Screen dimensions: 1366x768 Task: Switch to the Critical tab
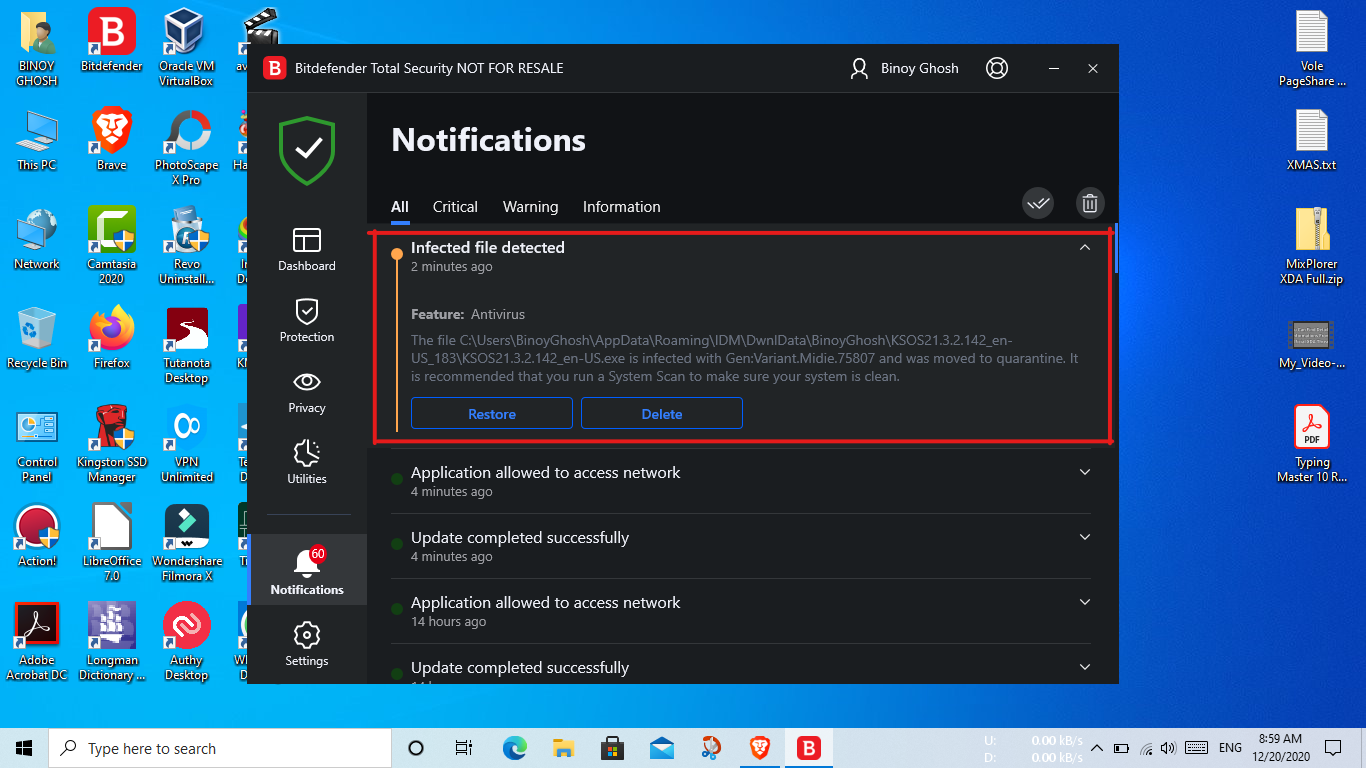point(455,207)
